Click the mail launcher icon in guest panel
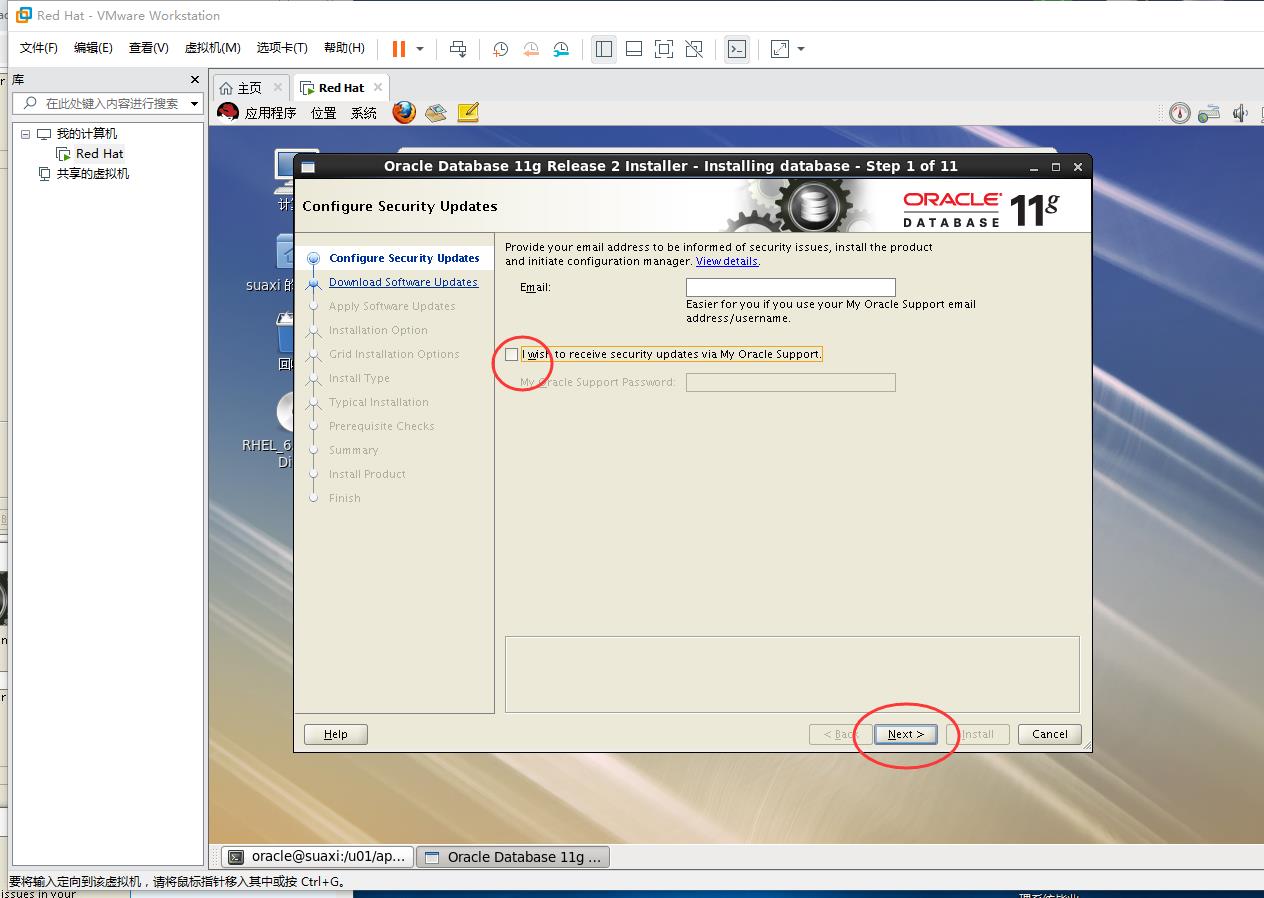1264x898 pixels. pos(435,113)
